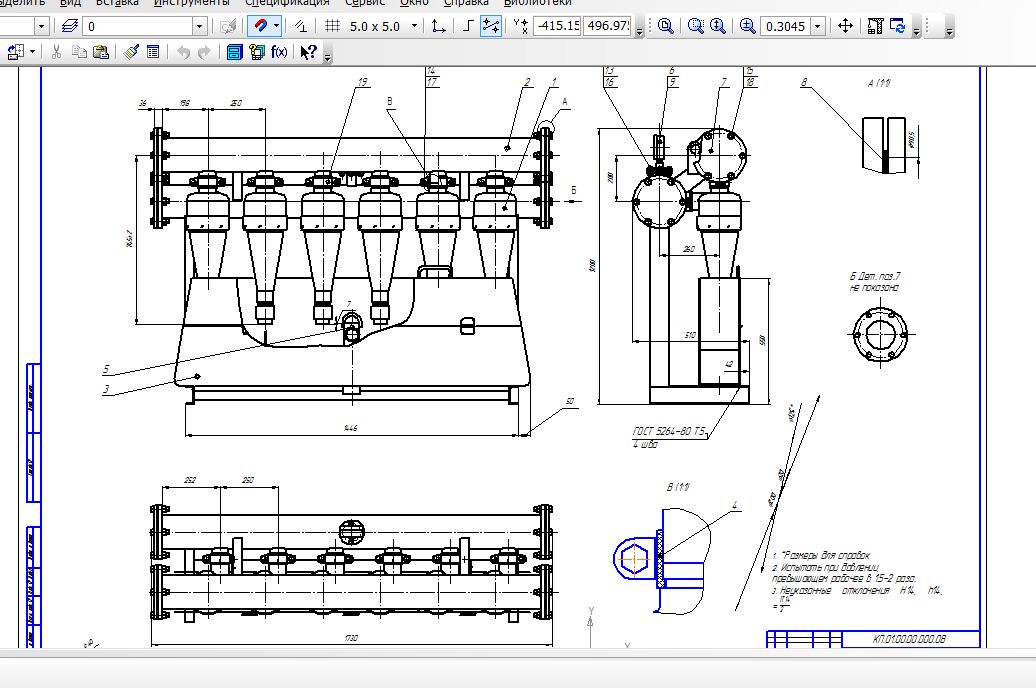Click the weld note ГОСТ 5264-80 Т5
The height and width of the screenshot is (688, 1036).
point(669,432)
